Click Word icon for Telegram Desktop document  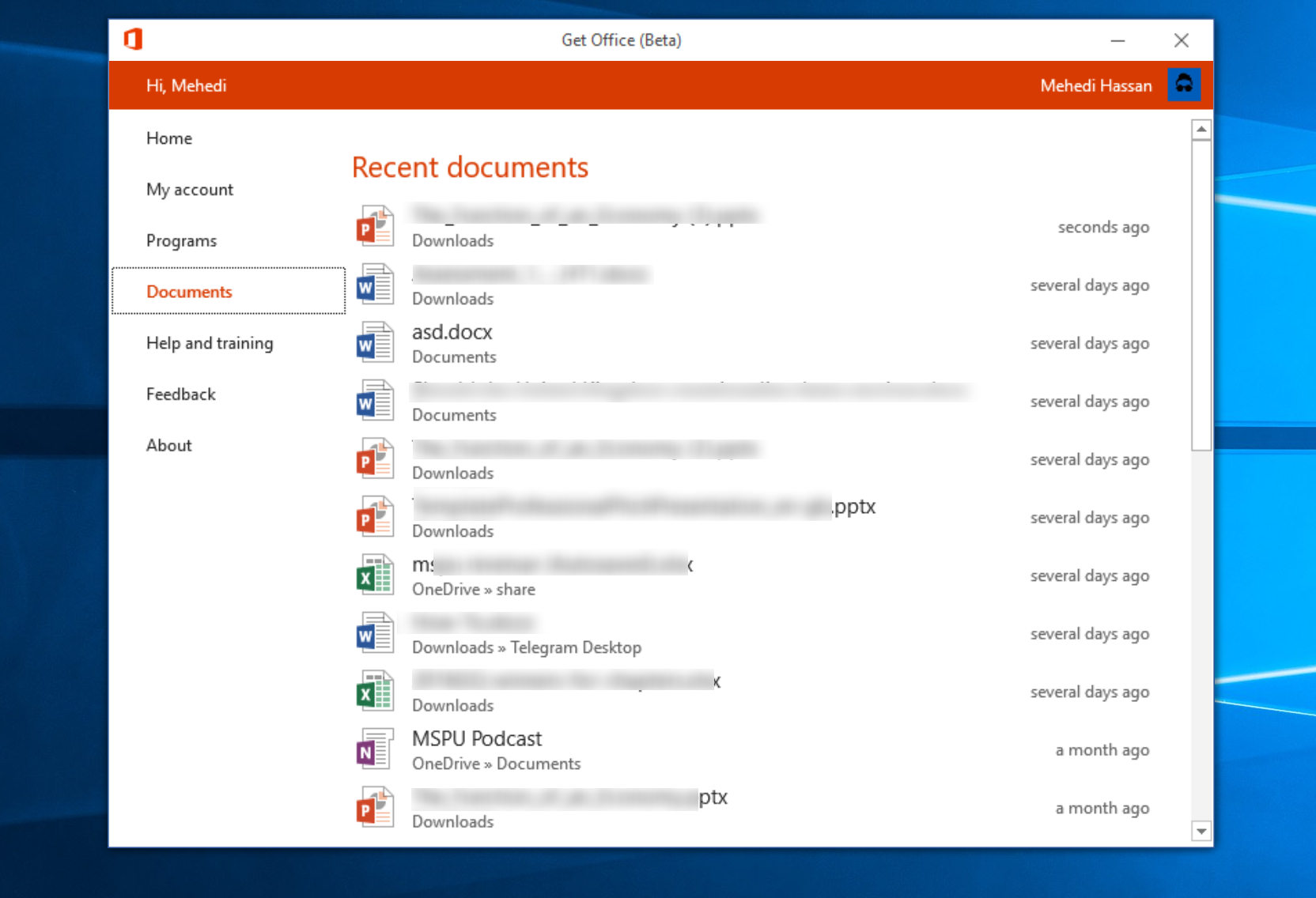click(x=374, y=633)
